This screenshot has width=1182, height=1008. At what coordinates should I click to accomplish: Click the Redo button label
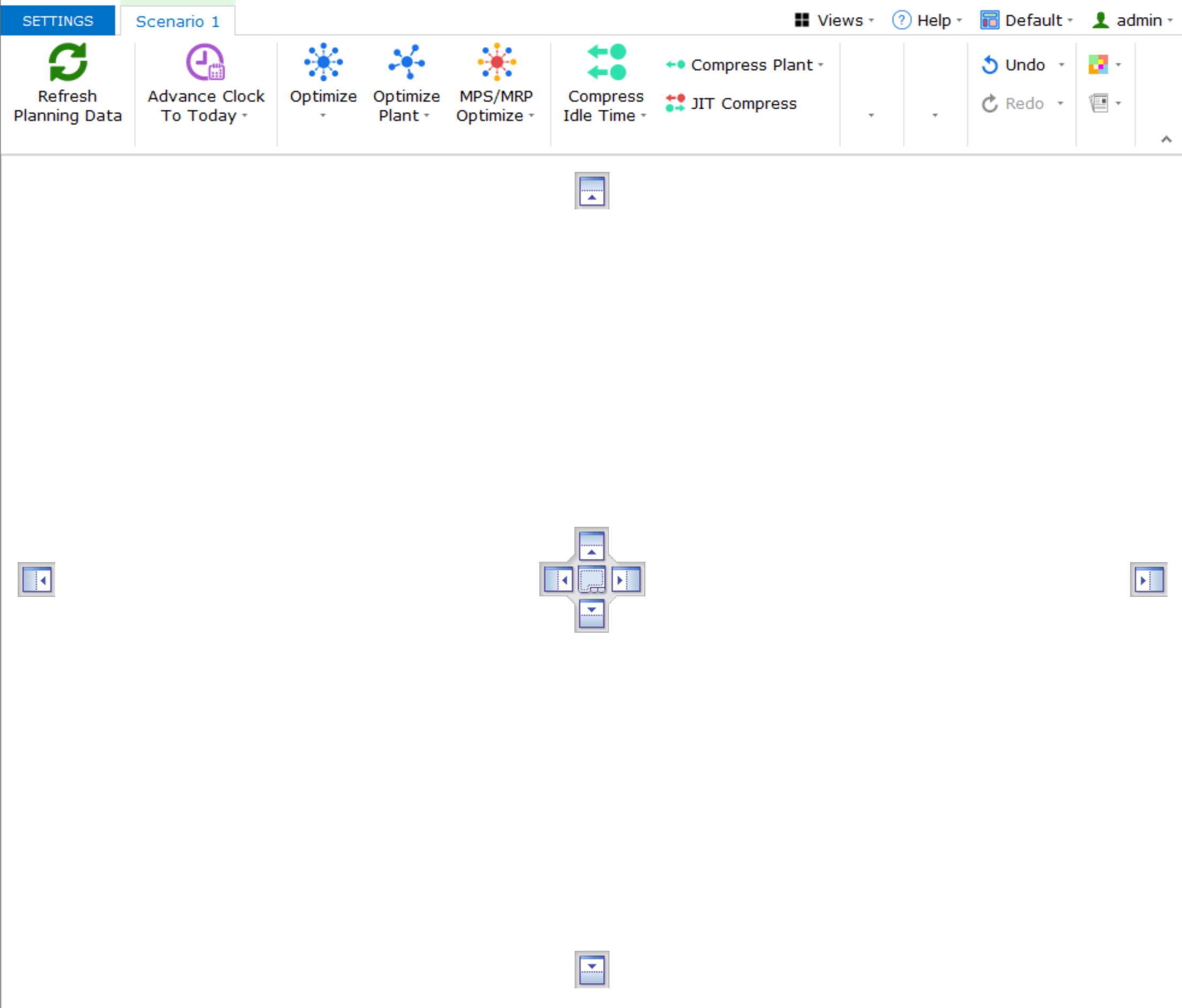[1025, 103]
